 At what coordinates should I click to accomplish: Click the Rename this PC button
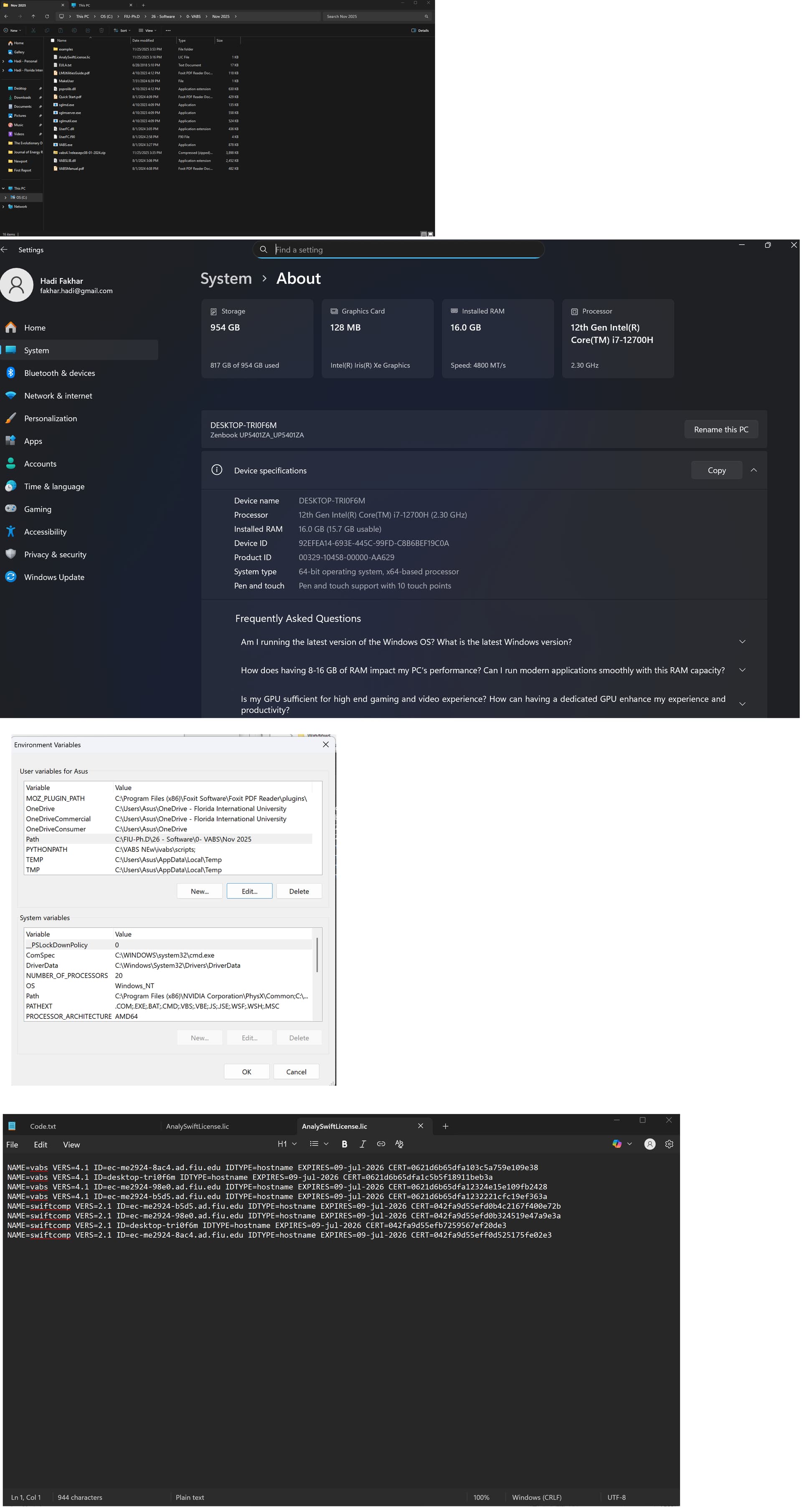(721, 430)
